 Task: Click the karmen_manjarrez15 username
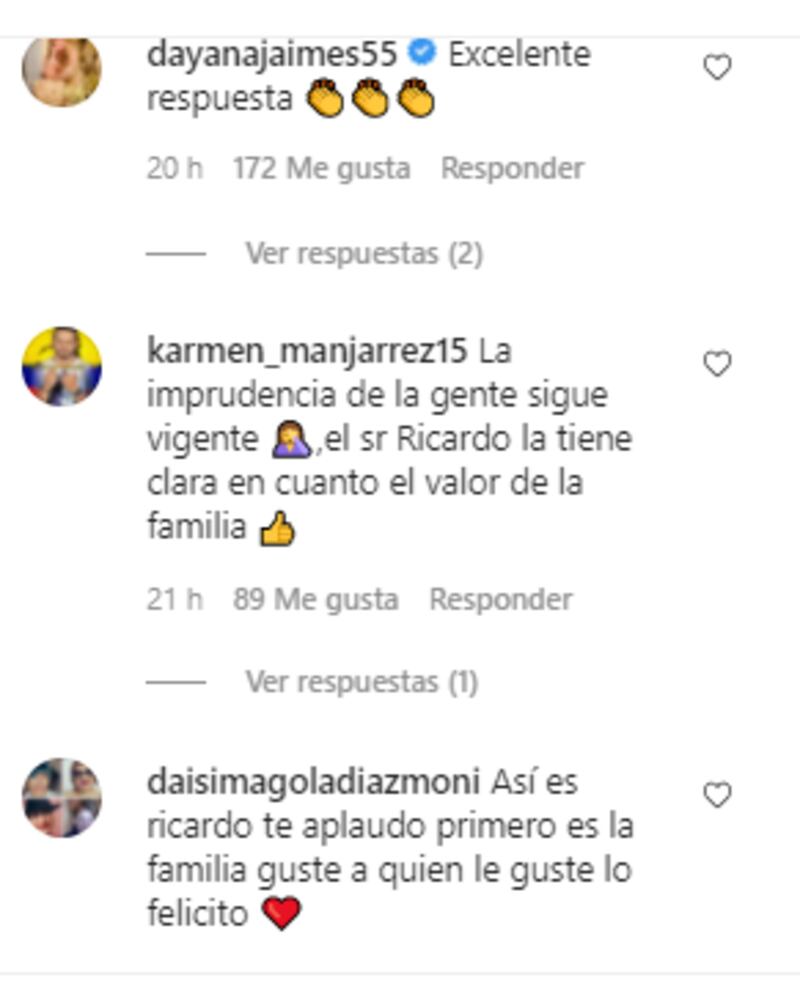[x=307, y=351]
